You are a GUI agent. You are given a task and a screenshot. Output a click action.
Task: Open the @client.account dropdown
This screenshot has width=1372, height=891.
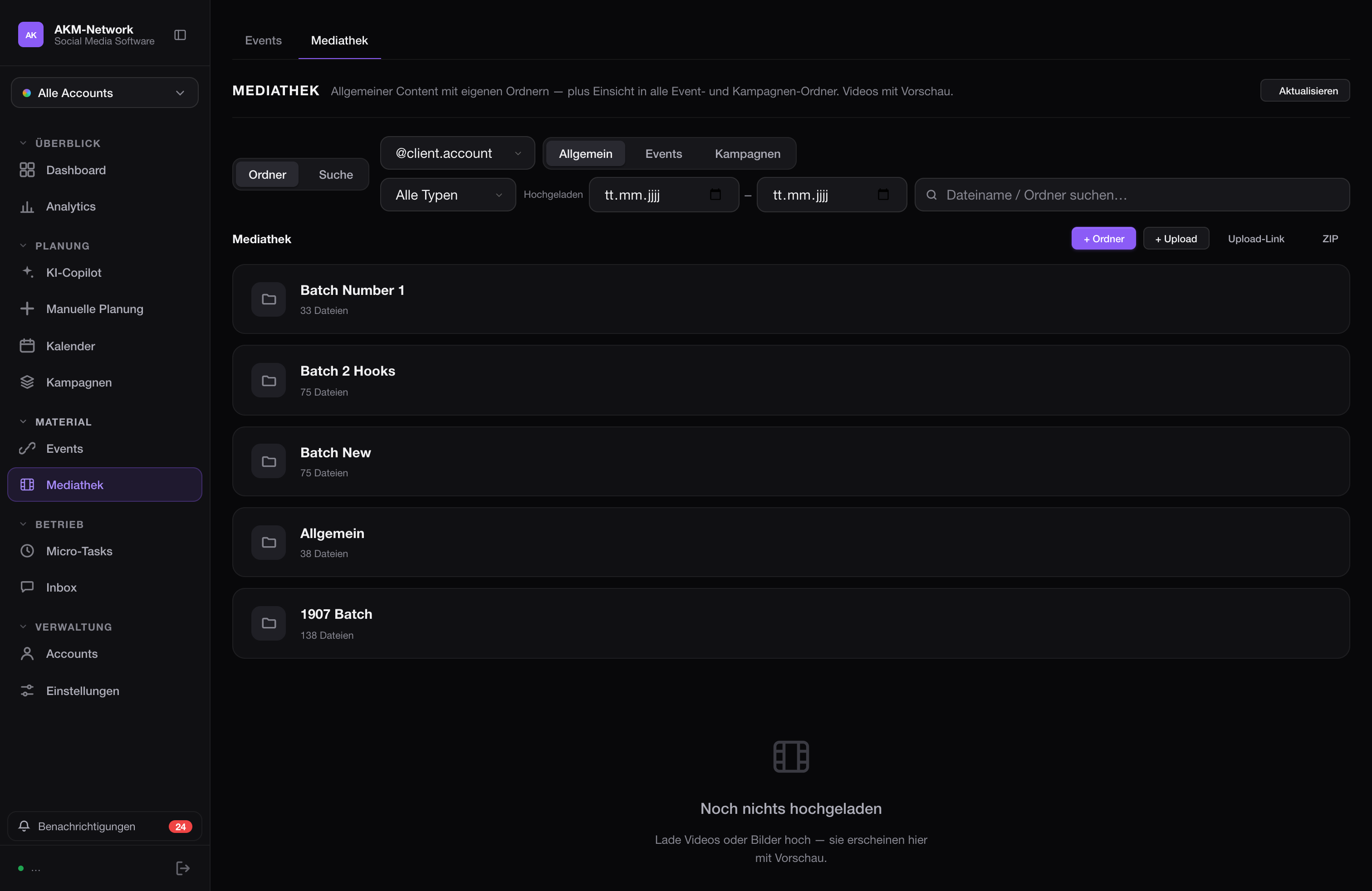click(458, 153)
